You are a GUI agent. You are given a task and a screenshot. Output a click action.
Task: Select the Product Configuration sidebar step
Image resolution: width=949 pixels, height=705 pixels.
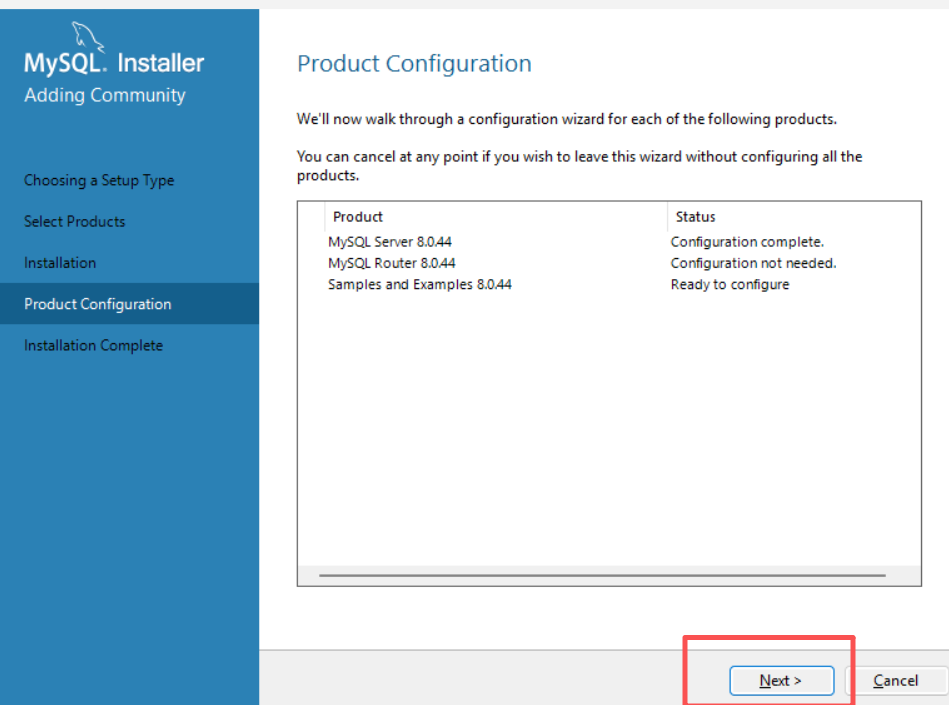130,304
